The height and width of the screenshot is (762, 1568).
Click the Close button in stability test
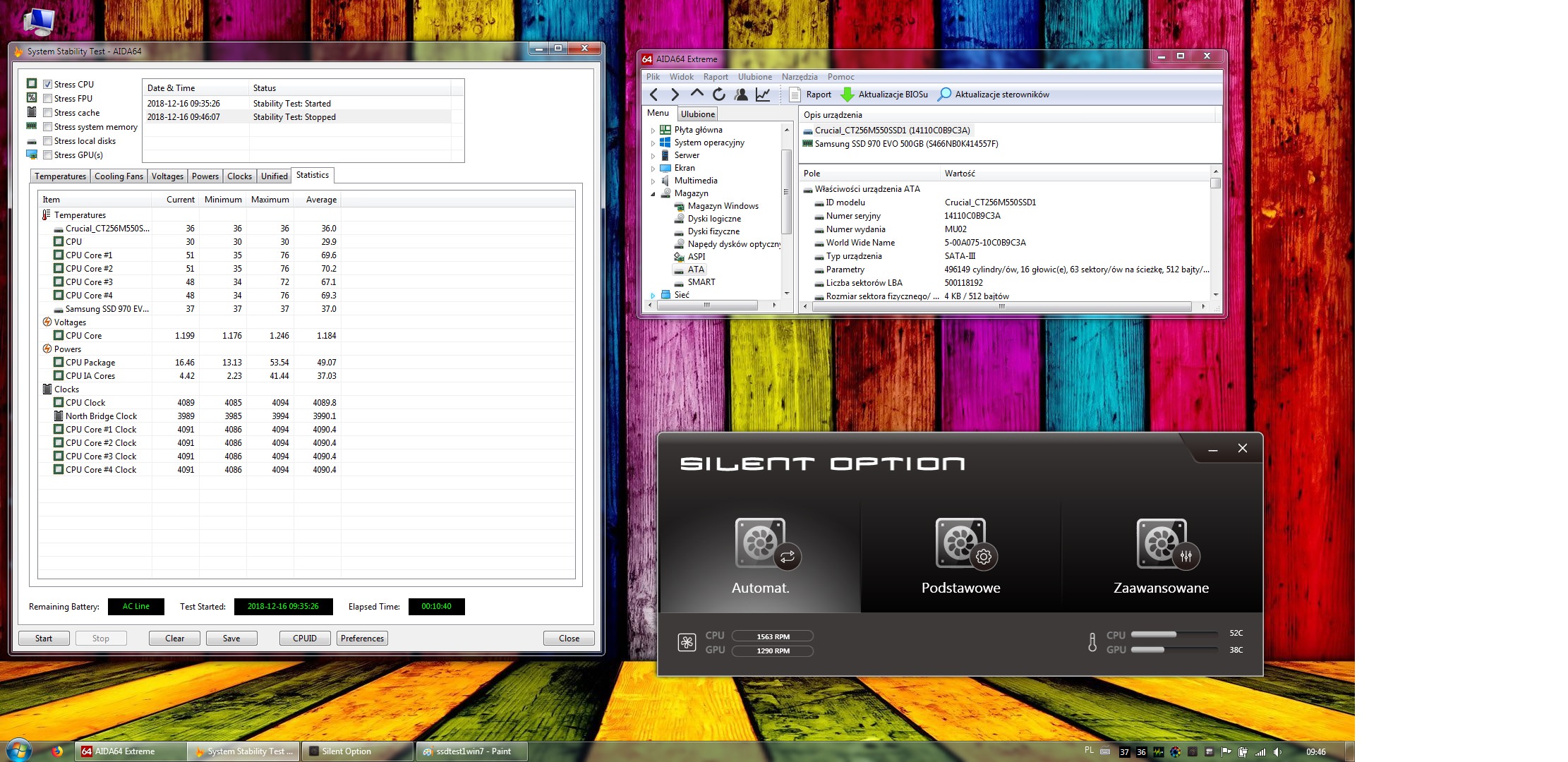click(x=569, y=639)
